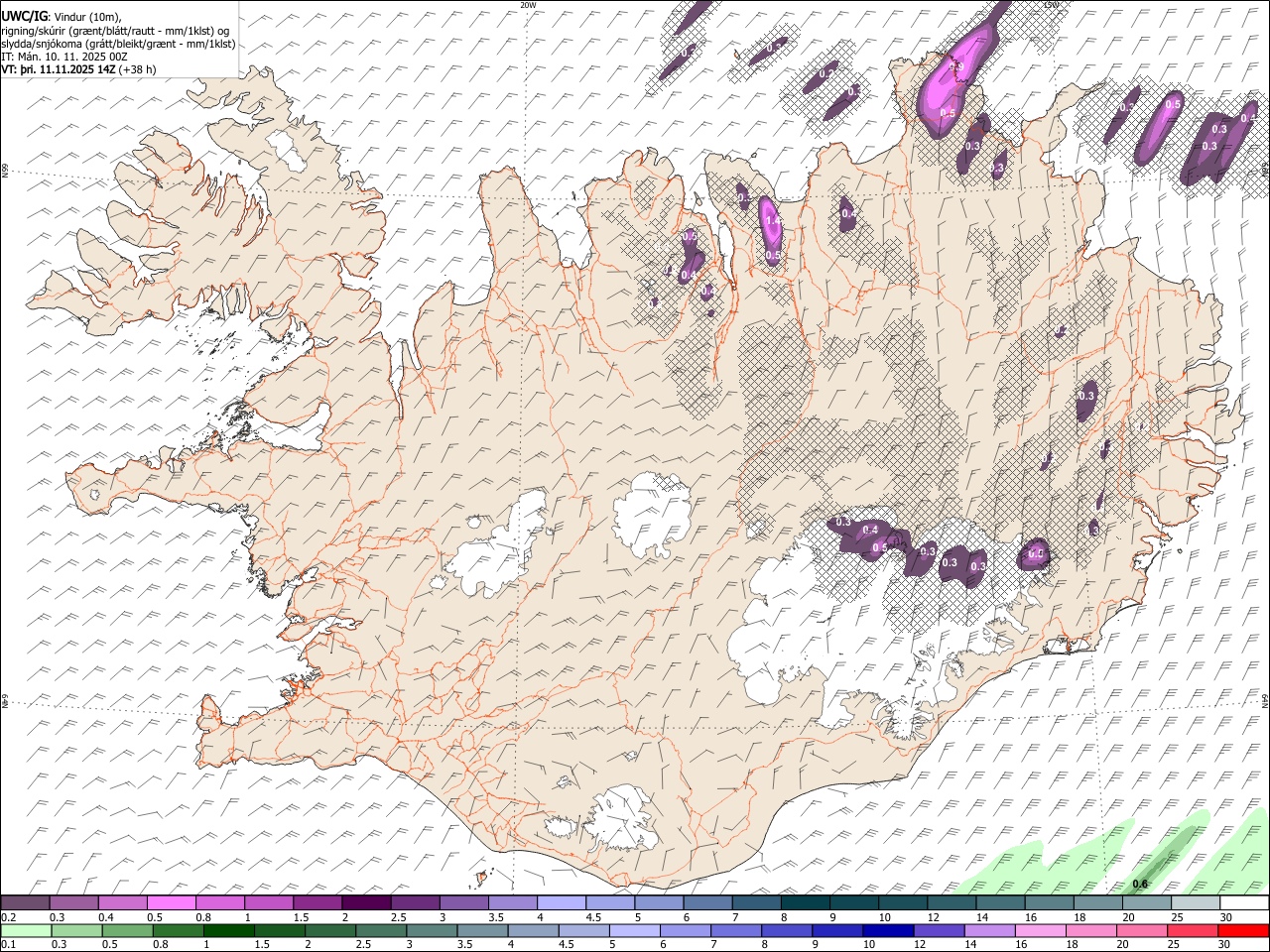The width and height of the screenshot is (1270, 952).
Task: Click the '0.1' label on the rain scale
Action: tap(9, 944)
